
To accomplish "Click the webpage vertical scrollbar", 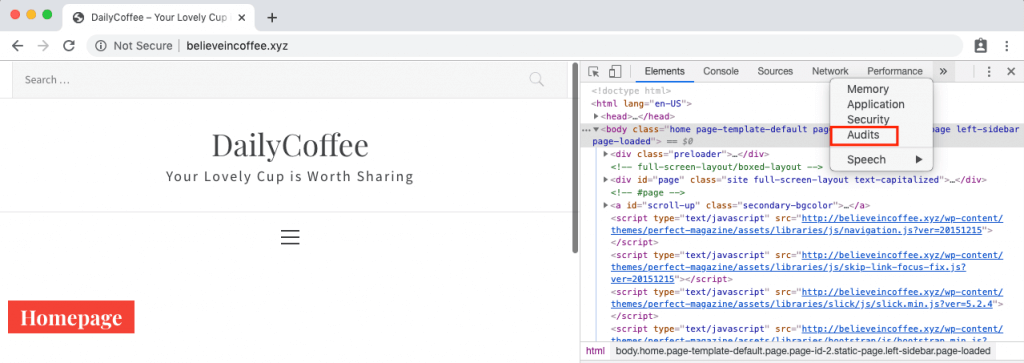I will [x=575, y=159].
